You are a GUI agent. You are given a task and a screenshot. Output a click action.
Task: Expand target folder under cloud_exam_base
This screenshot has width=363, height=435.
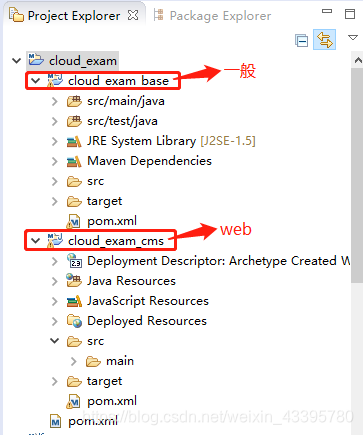point(55,201)
